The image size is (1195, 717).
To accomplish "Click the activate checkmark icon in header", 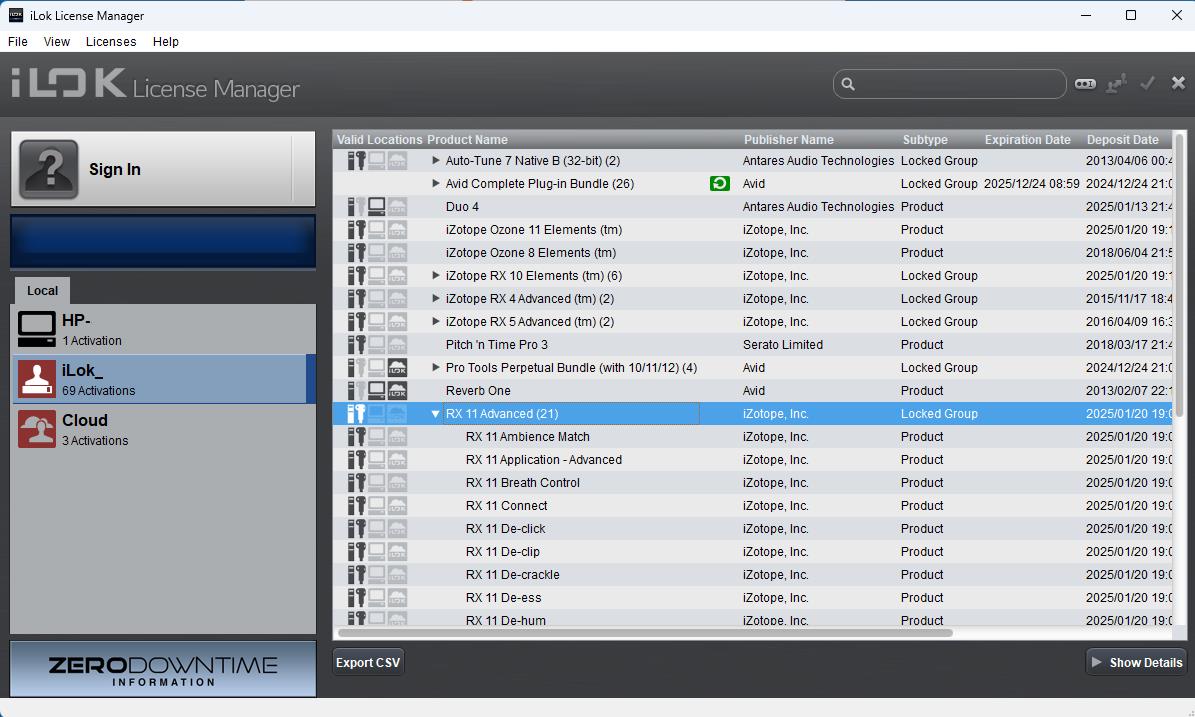I will pyautogui.click(x=1148, y=83).
